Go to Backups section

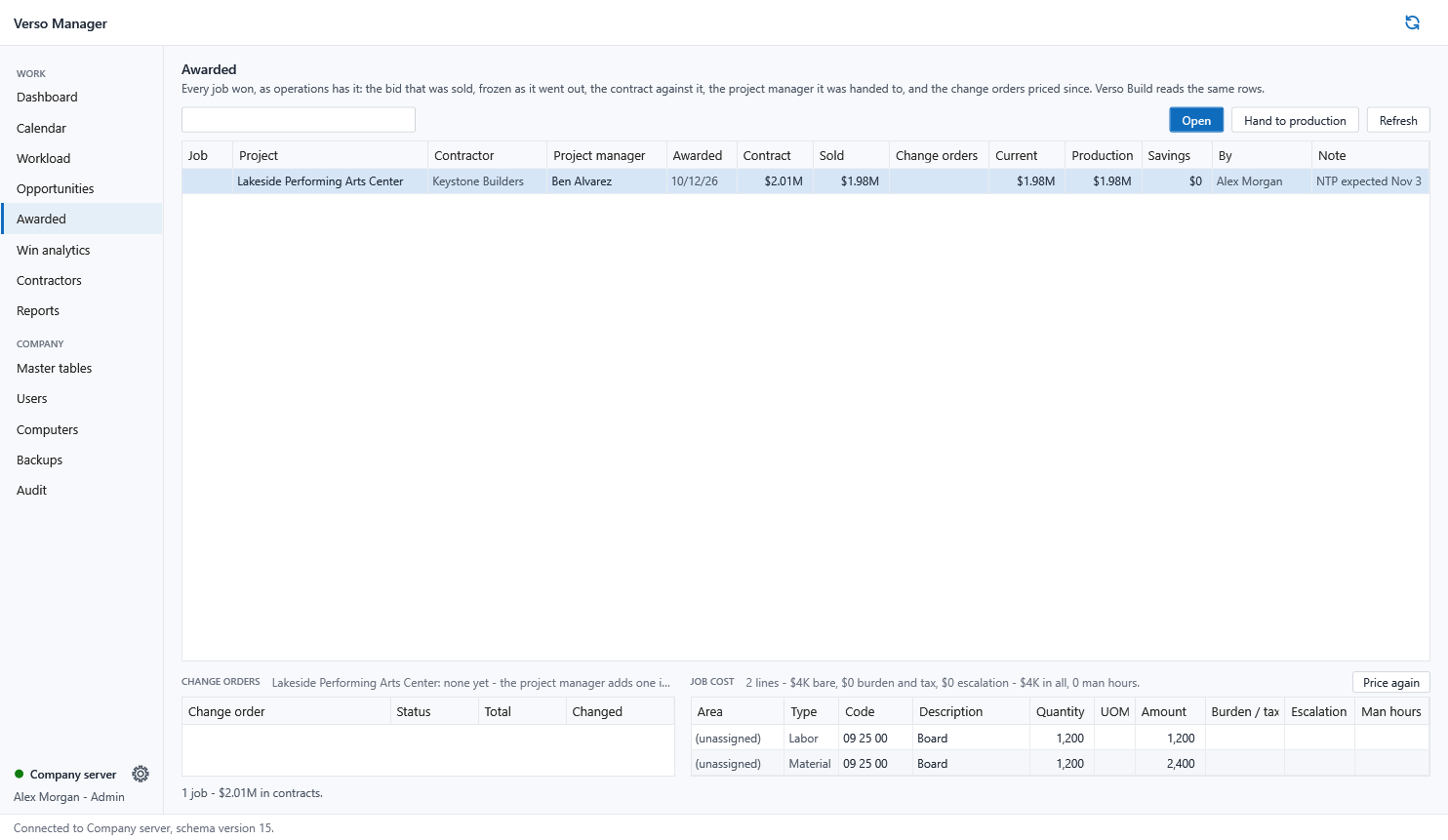tap(82, 460)
